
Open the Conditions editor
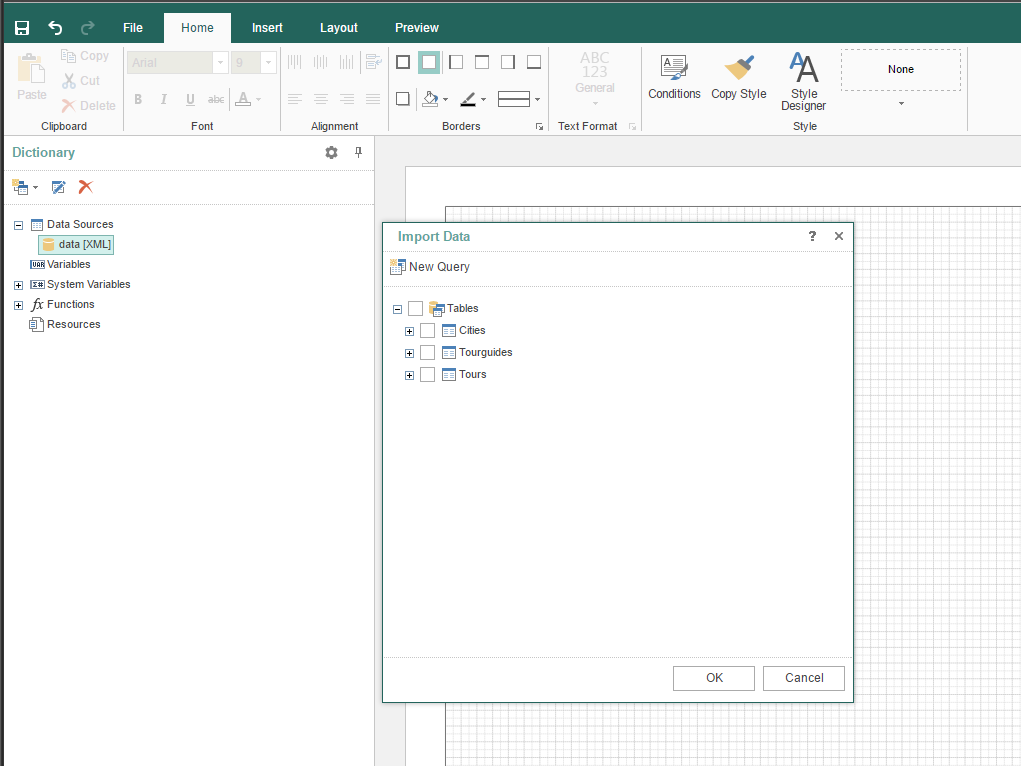[674, 77]
